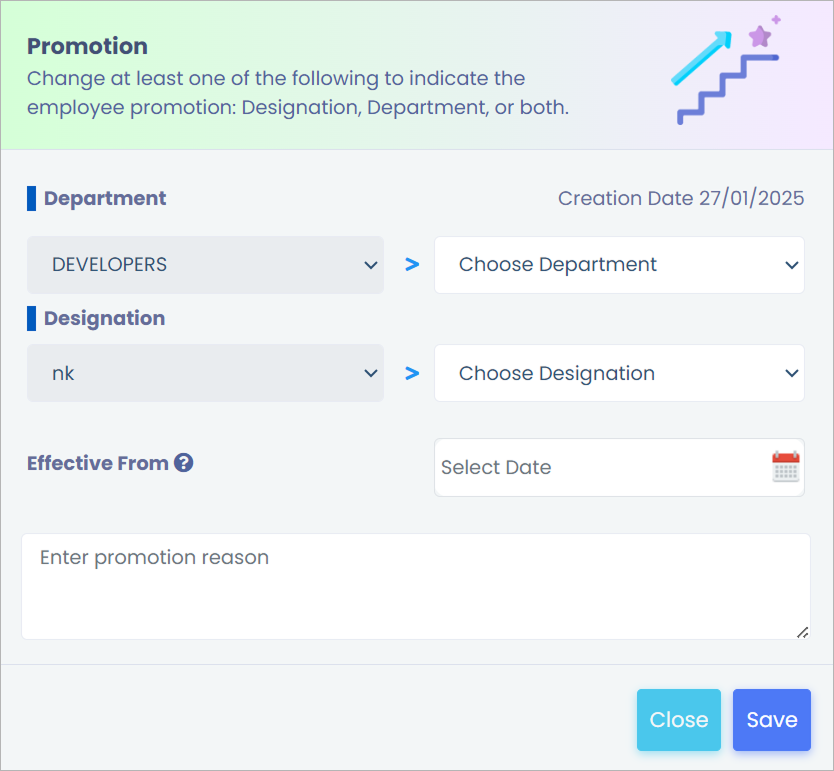Open the nk current designation dropdown
The width and height of the screenshot is (834, 771).
(205, 373)
